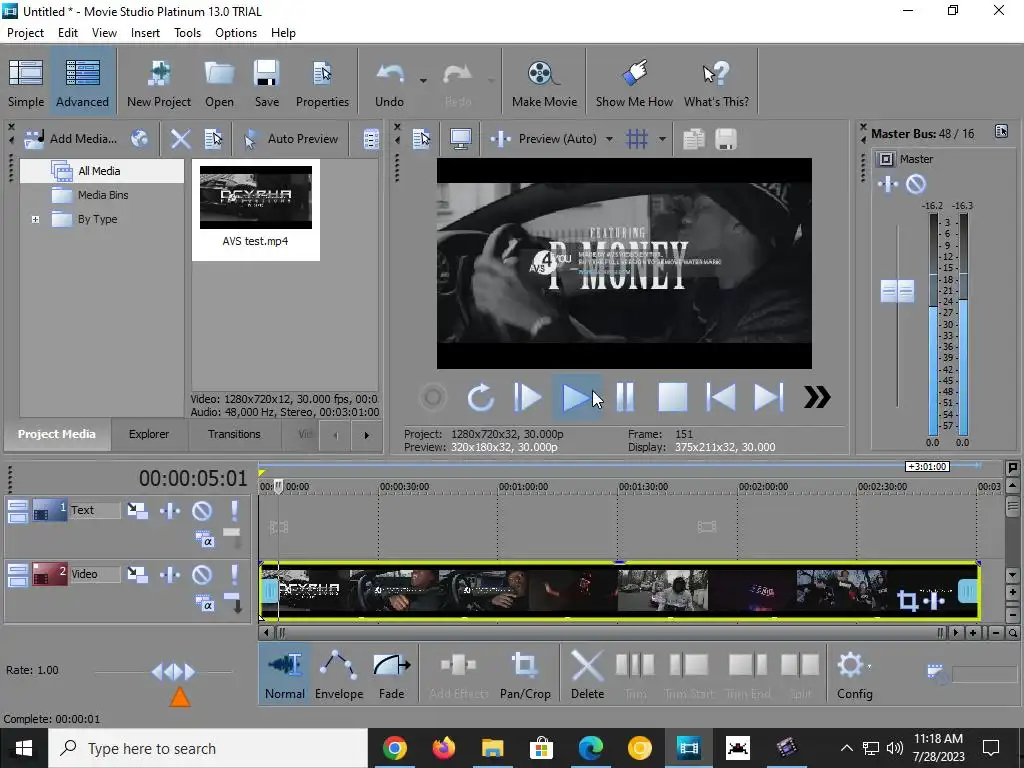The height and width of the screenshot is (768, 1024).
Task: Remove selected media with X icon
Action: [181, 138]
